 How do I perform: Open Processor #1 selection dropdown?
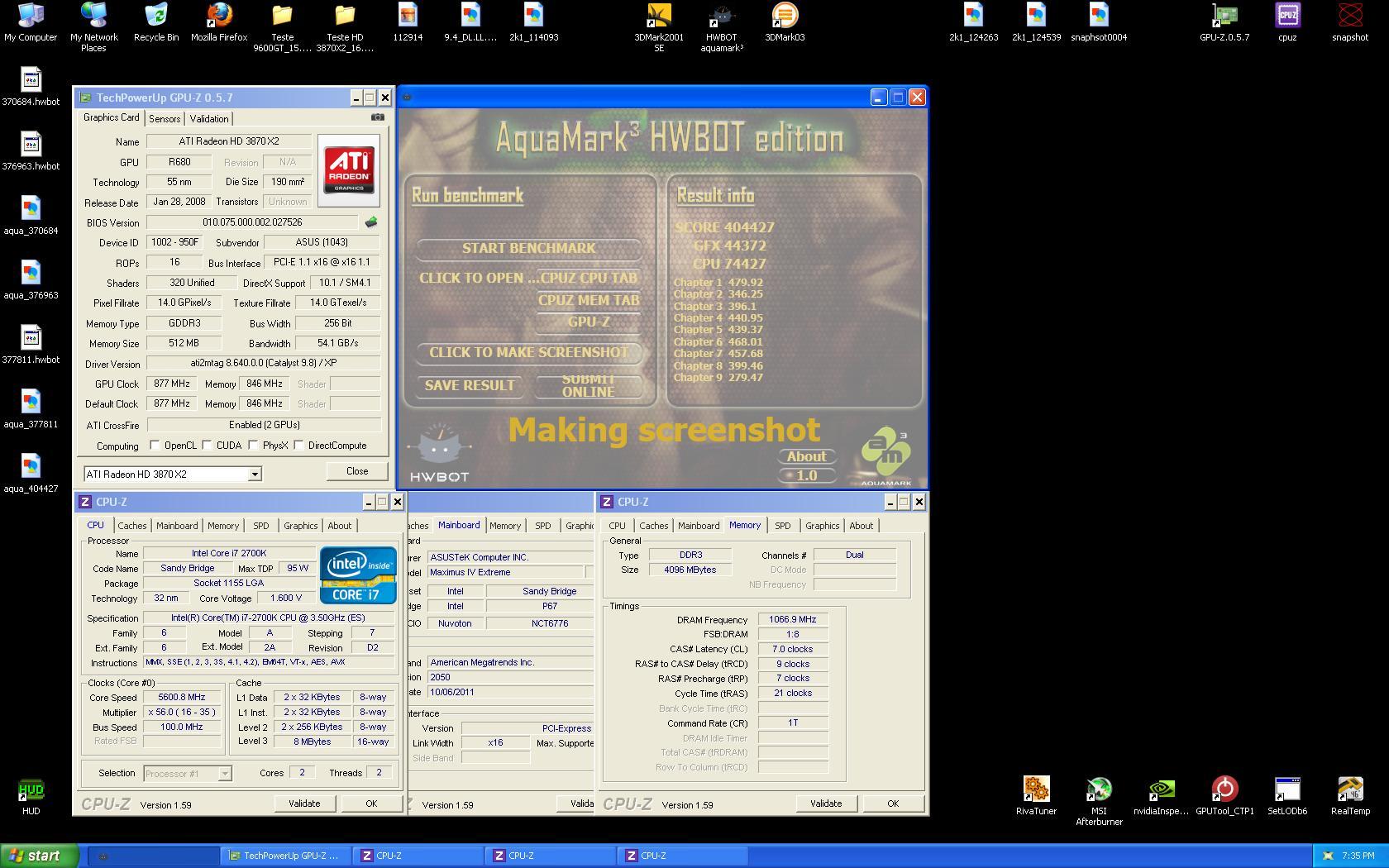224,774
